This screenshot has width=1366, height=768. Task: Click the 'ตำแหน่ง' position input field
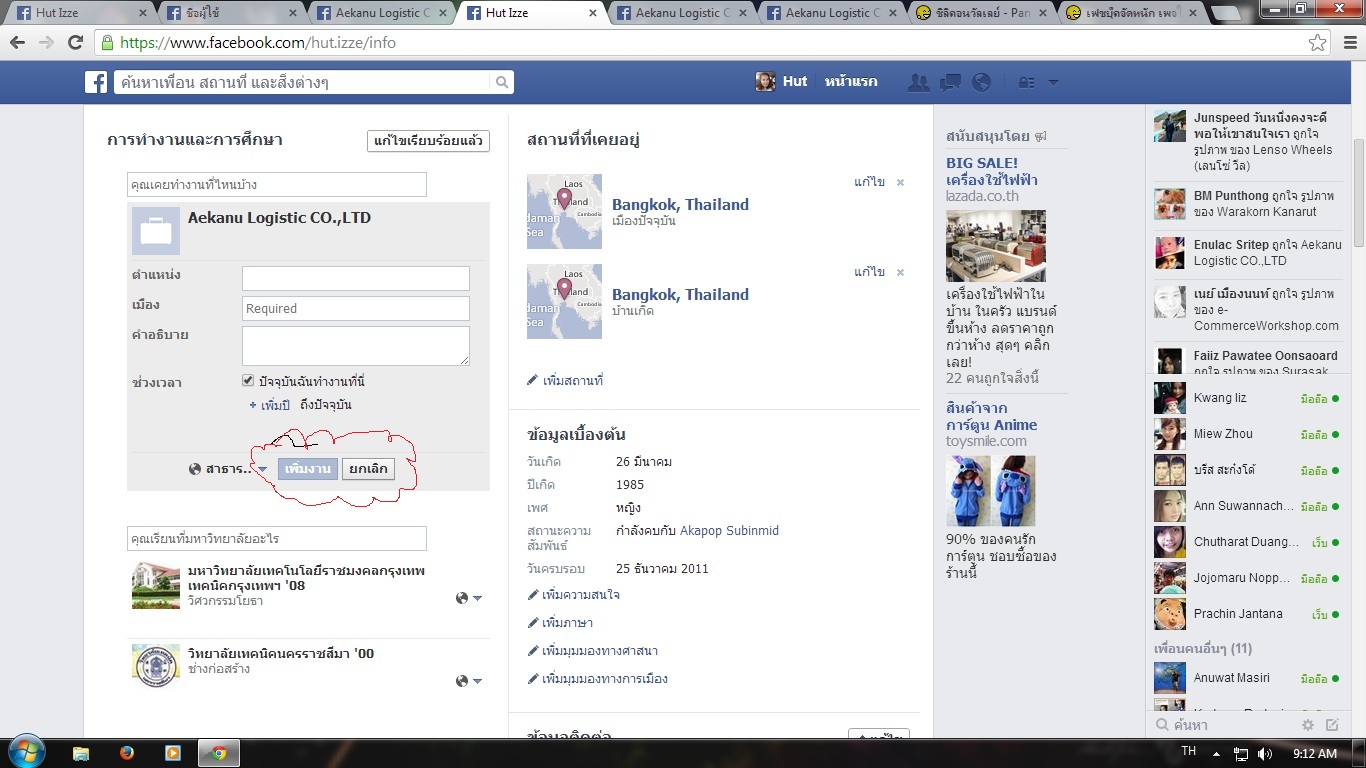click(356, 278)
